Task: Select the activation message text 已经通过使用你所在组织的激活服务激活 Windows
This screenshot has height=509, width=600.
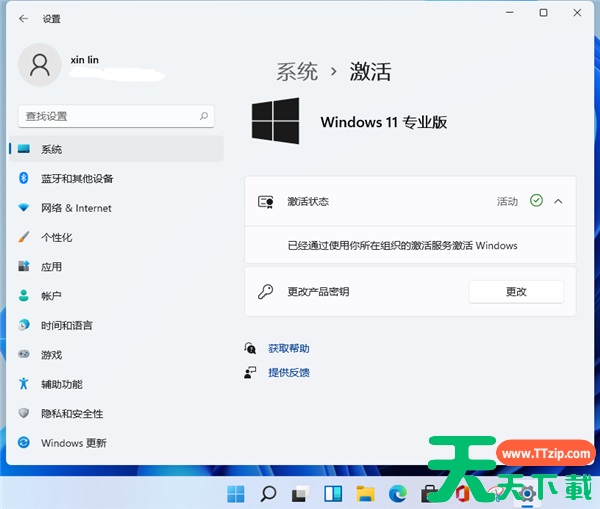Action: [403, 245]
